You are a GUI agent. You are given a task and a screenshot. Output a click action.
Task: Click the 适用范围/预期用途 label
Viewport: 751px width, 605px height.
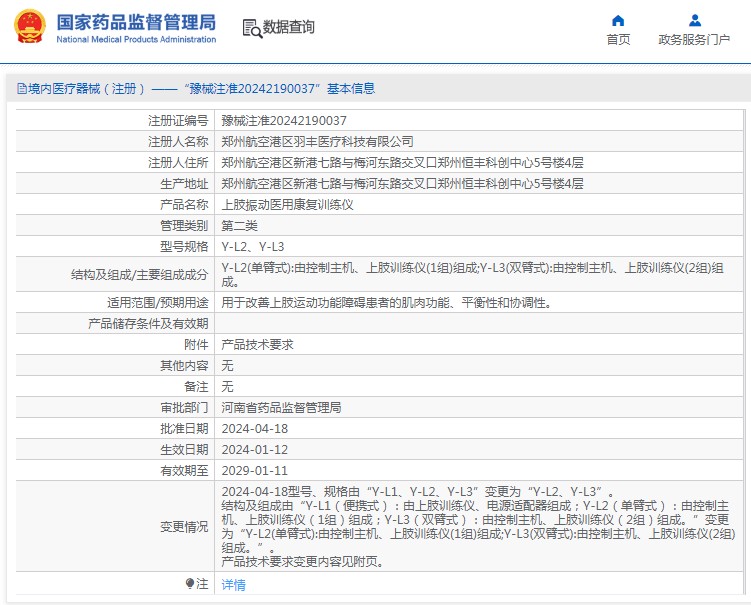click(x=158, y=303)
